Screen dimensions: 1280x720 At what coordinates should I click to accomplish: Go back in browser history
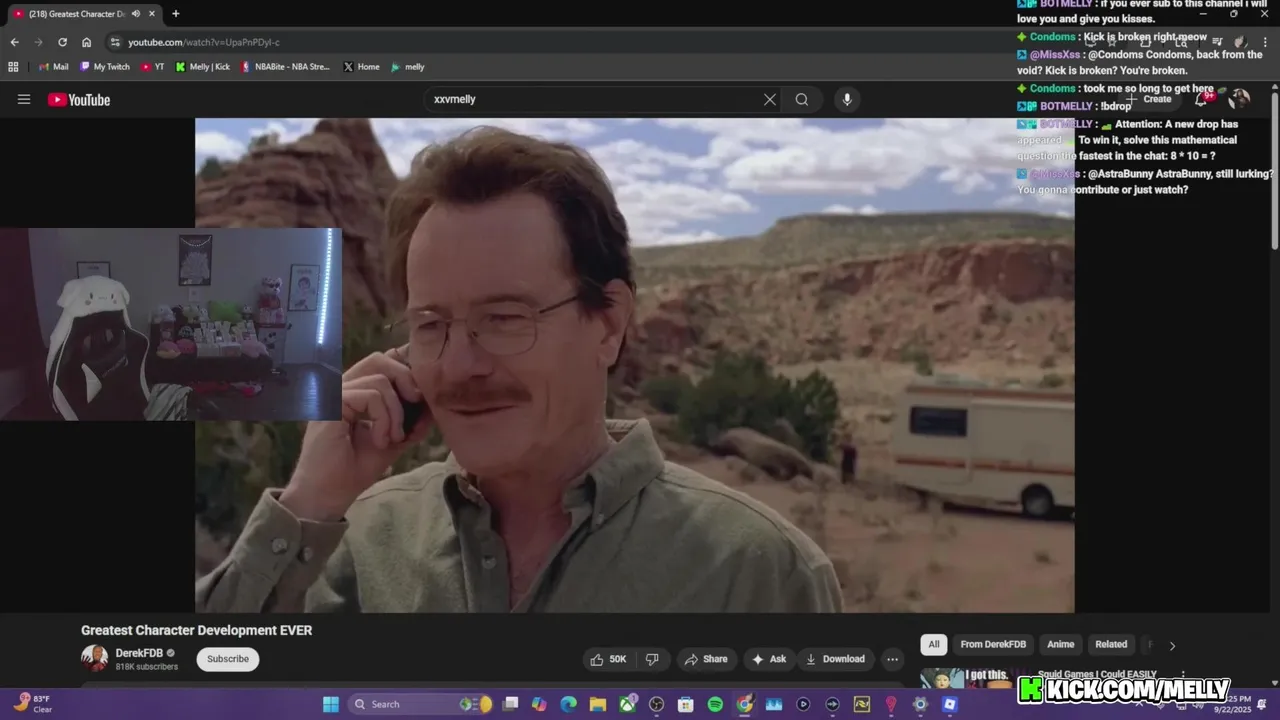(14, 42)
